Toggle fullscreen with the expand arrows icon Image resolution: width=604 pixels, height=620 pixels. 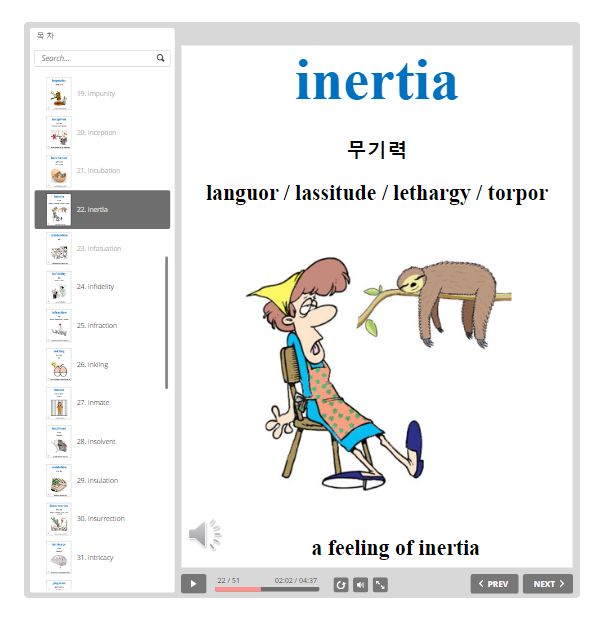coord(381,584)
